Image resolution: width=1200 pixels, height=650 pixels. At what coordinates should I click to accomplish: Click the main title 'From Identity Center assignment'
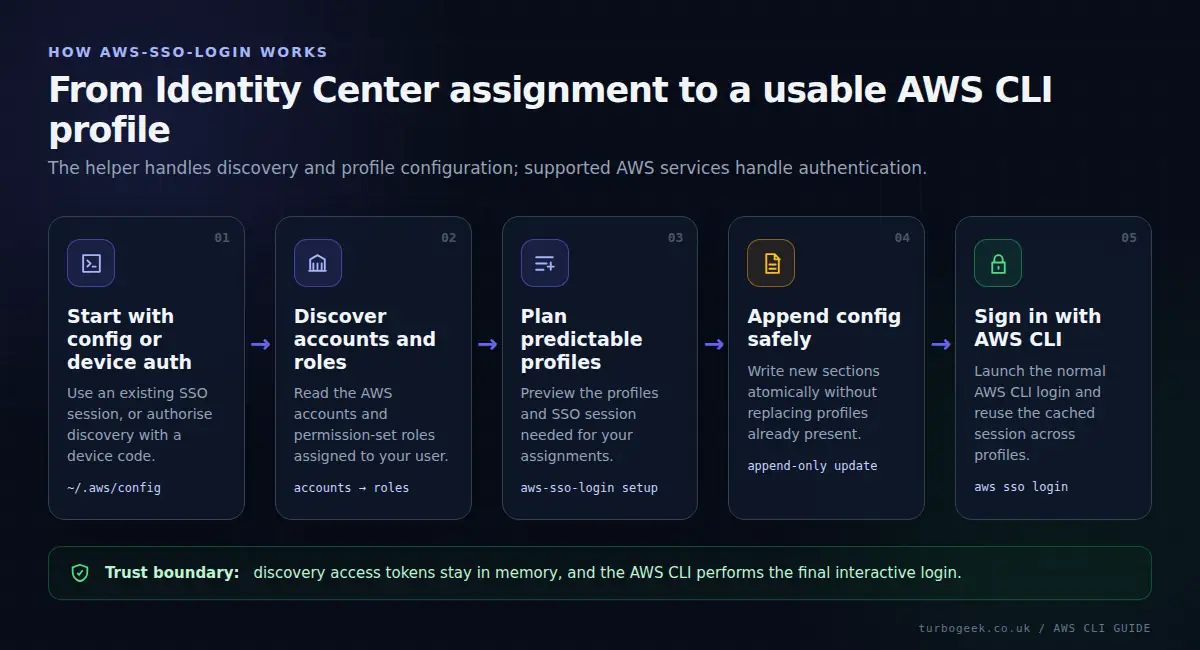pyautogui.click(x=550, y=110)
